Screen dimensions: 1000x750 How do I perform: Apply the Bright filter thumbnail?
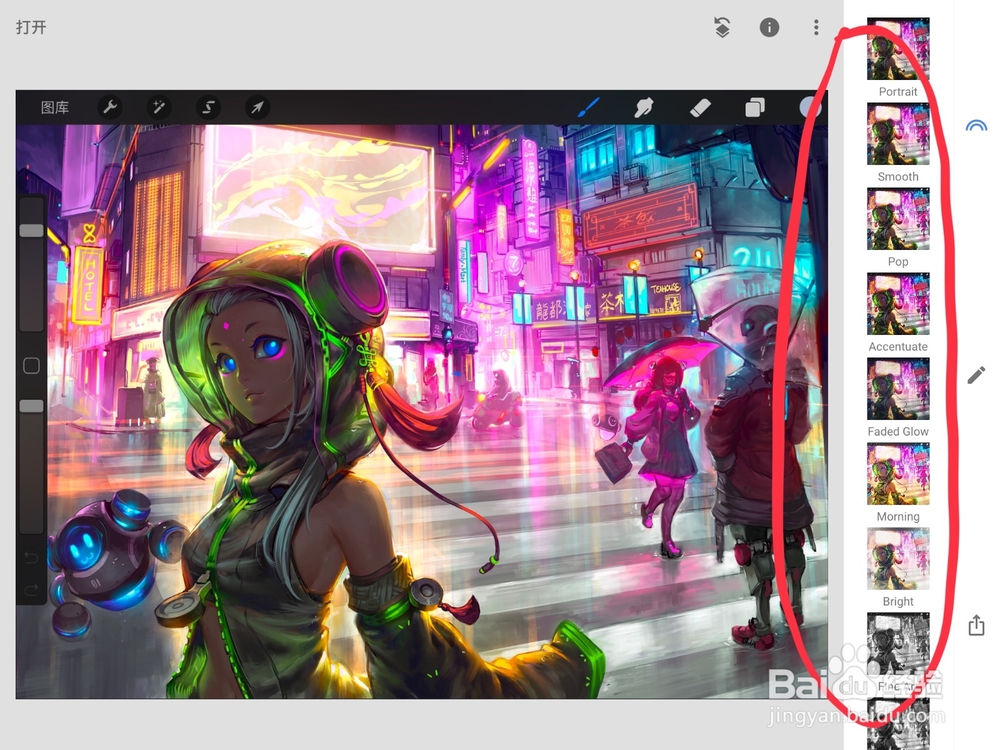click(x=898, y=558)
